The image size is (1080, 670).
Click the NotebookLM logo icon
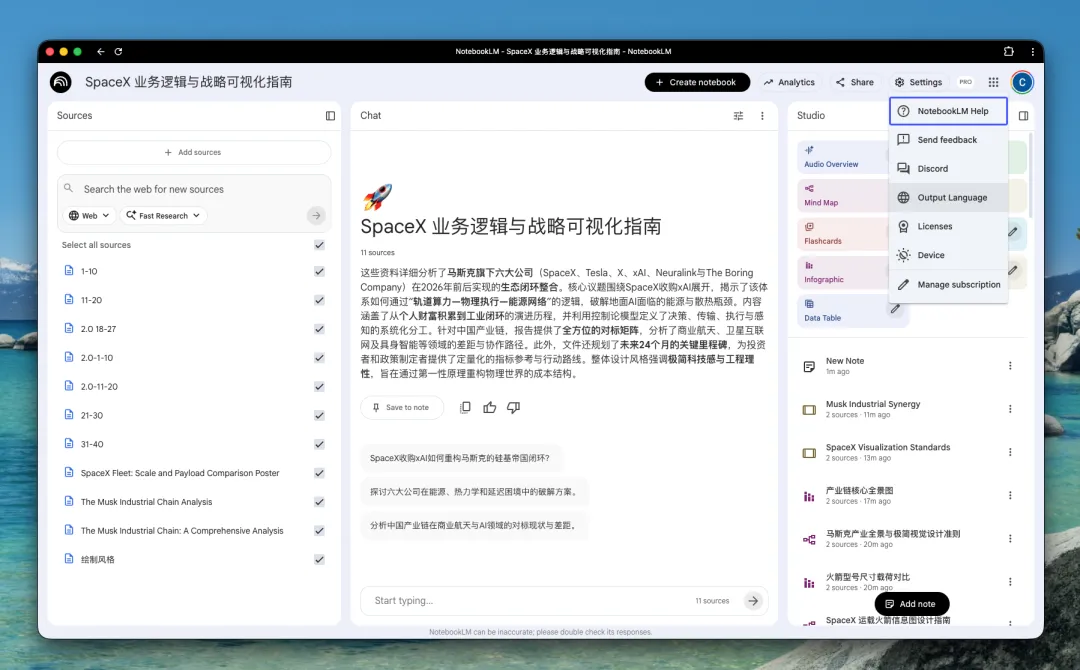coord(61,82)
